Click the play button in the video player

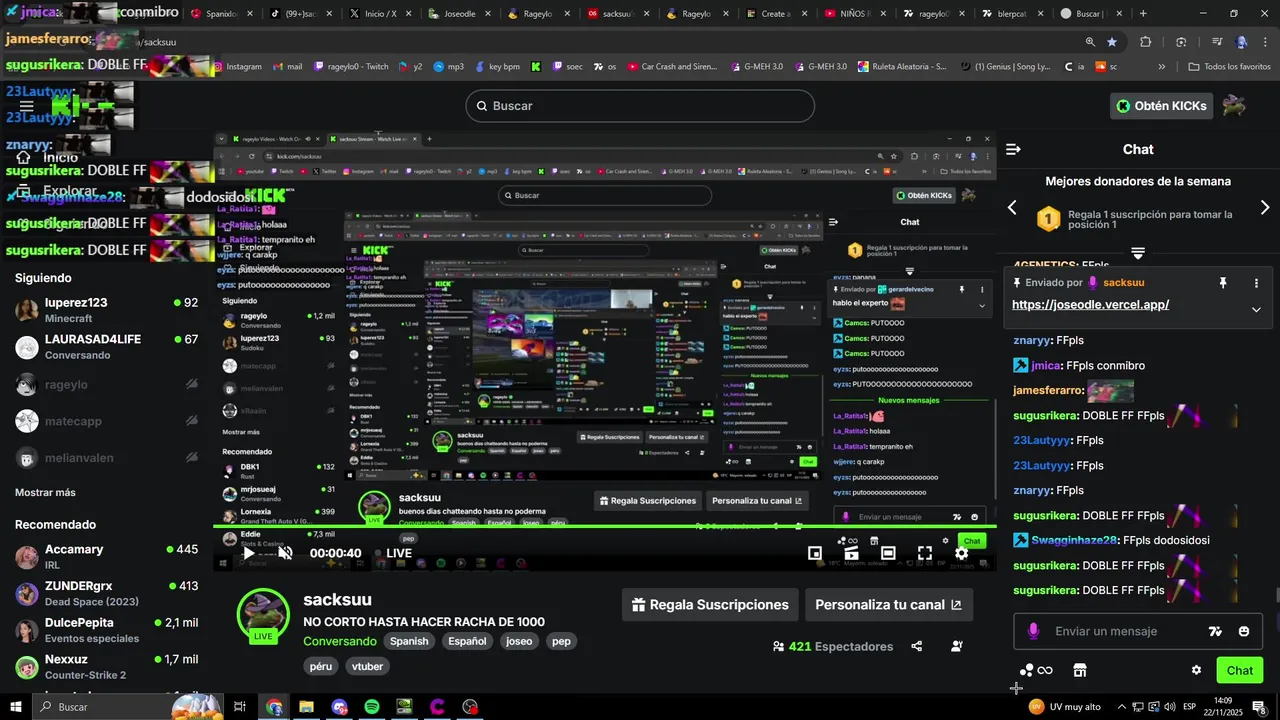tap(249, 553)
